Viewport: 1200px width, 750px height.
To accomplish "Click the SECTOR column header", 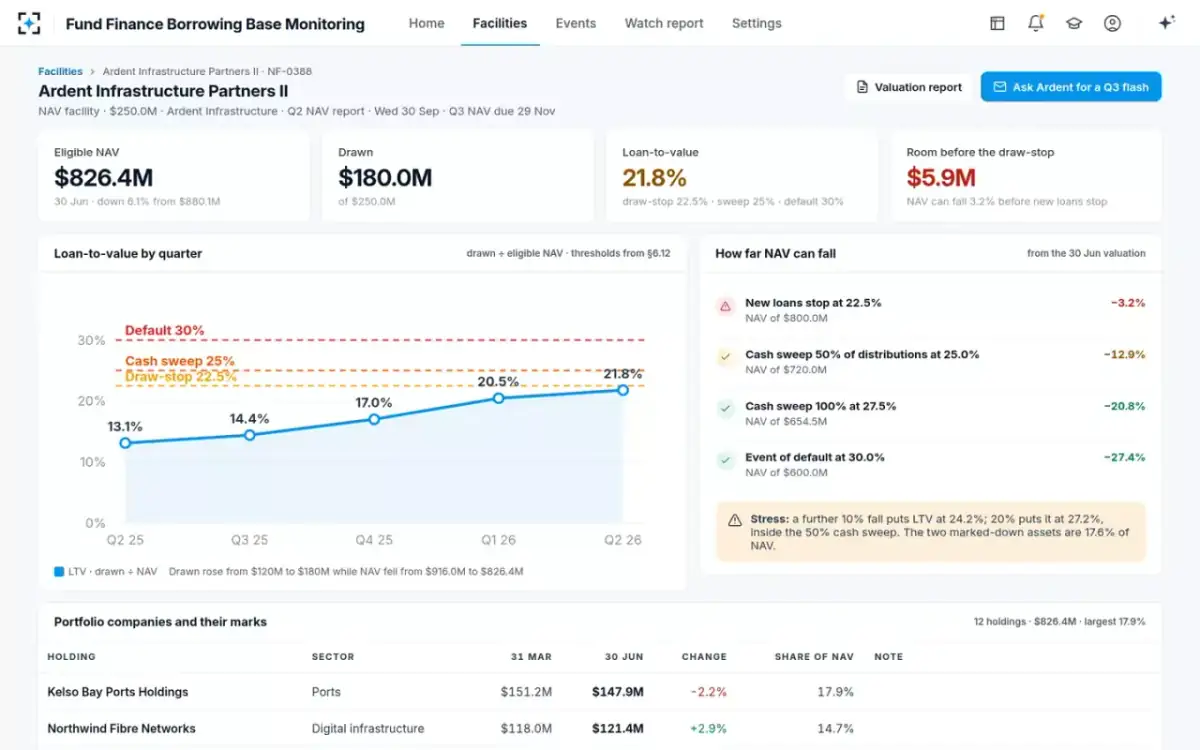I will click(x=333, y=657).
